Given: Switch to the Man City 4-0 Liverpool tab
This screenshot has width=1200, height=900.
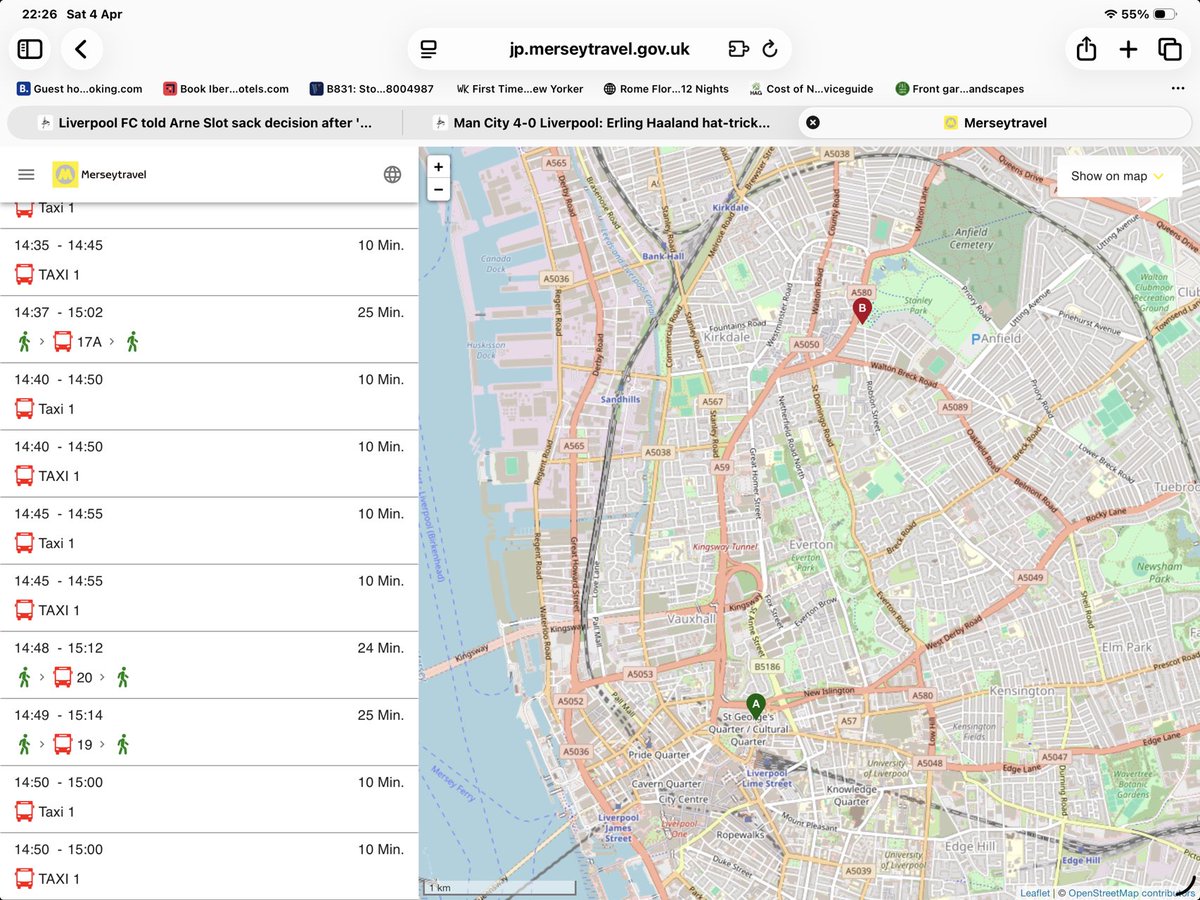Looking at the screenshot, I should click(601, 122).
